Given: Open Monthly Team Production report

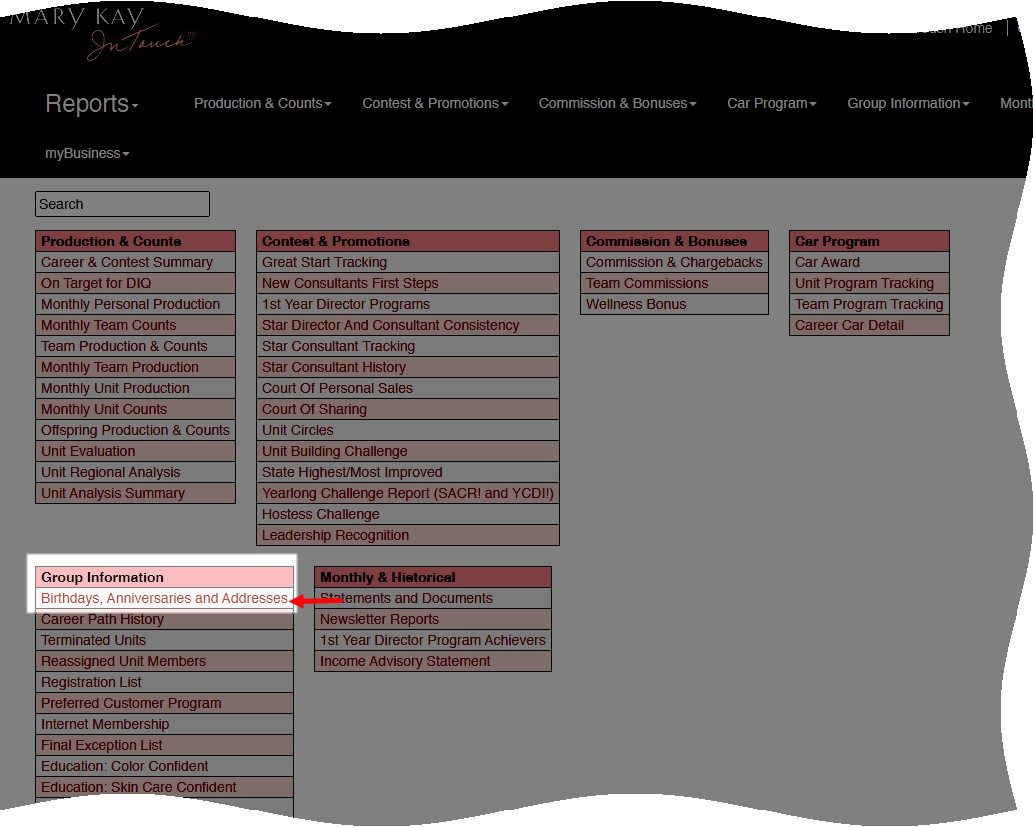Looking at the screenshot, I should tap(135, 368).
